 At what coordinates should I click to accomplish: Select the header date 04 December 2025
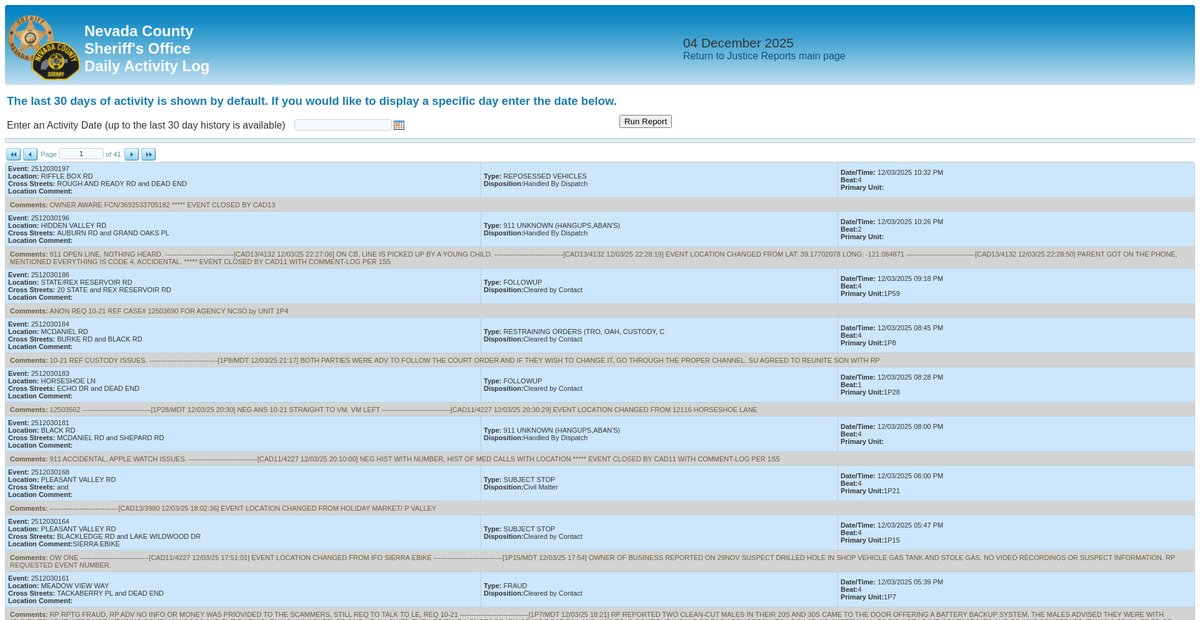[738, 43]
